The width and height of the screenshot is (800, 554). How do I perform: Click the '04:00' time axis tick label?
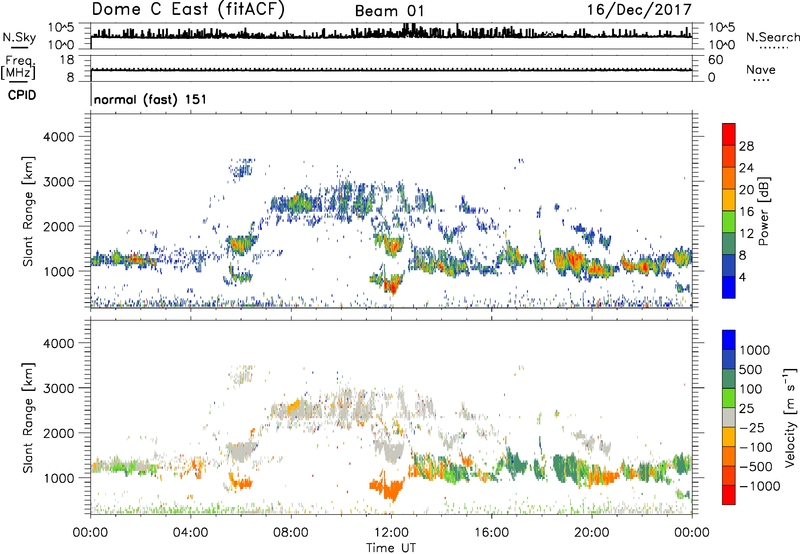pyautogui.click(x=190, y=533)
